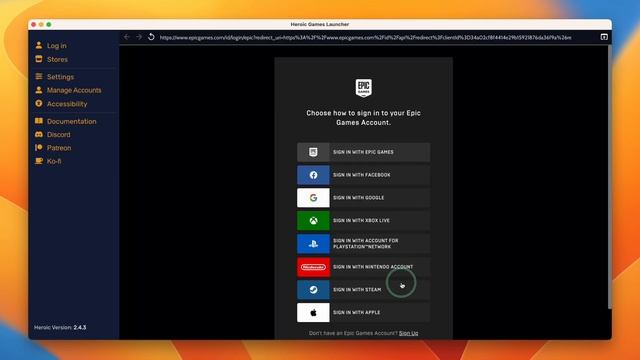Click the Accessibility icon
Image resolution: width=640 pixels, height=360 pixels.
tap(39, 104)
